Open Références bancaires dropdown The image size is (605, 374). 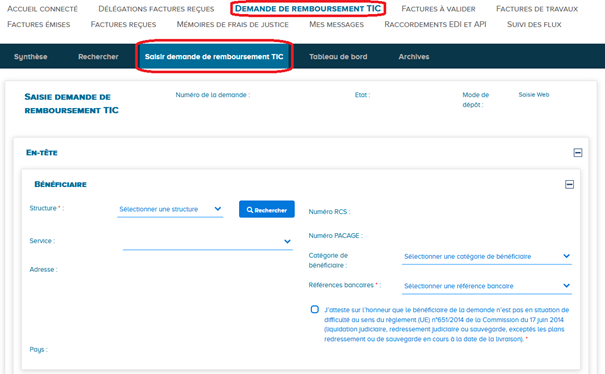(487, 286)
